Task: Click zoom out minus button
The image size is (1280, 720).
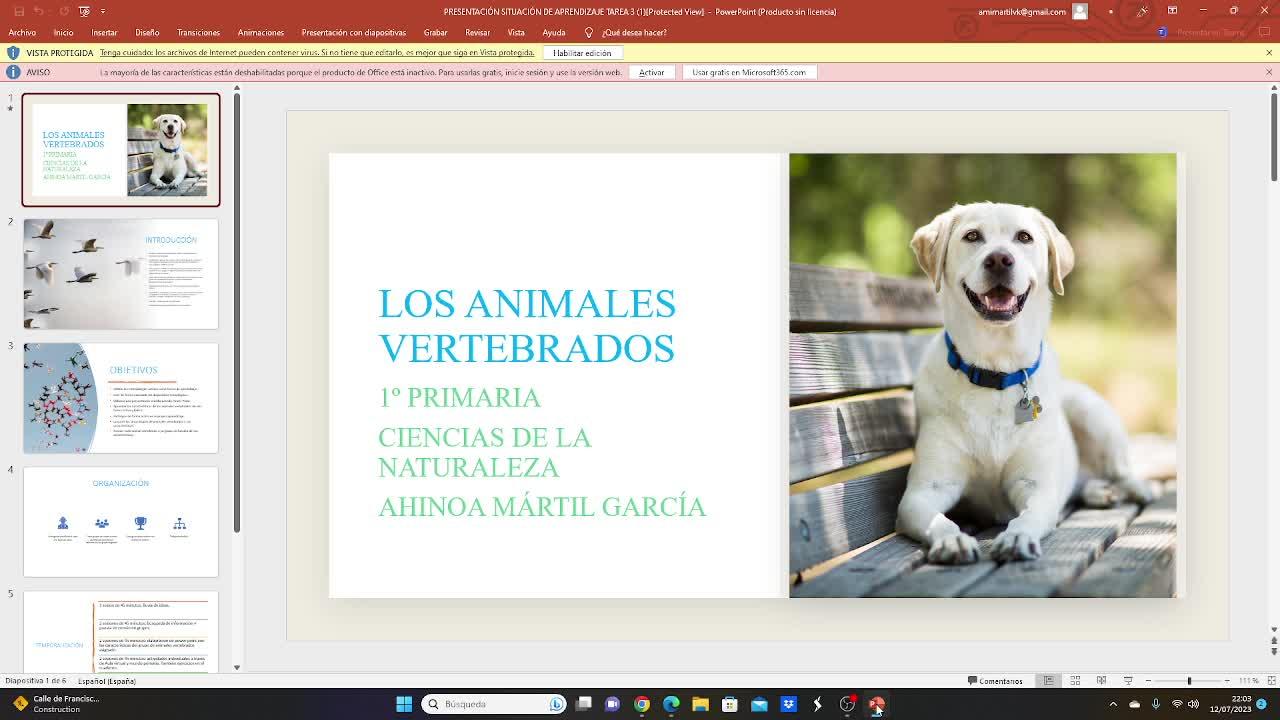Action: (x=1148, y=681)
